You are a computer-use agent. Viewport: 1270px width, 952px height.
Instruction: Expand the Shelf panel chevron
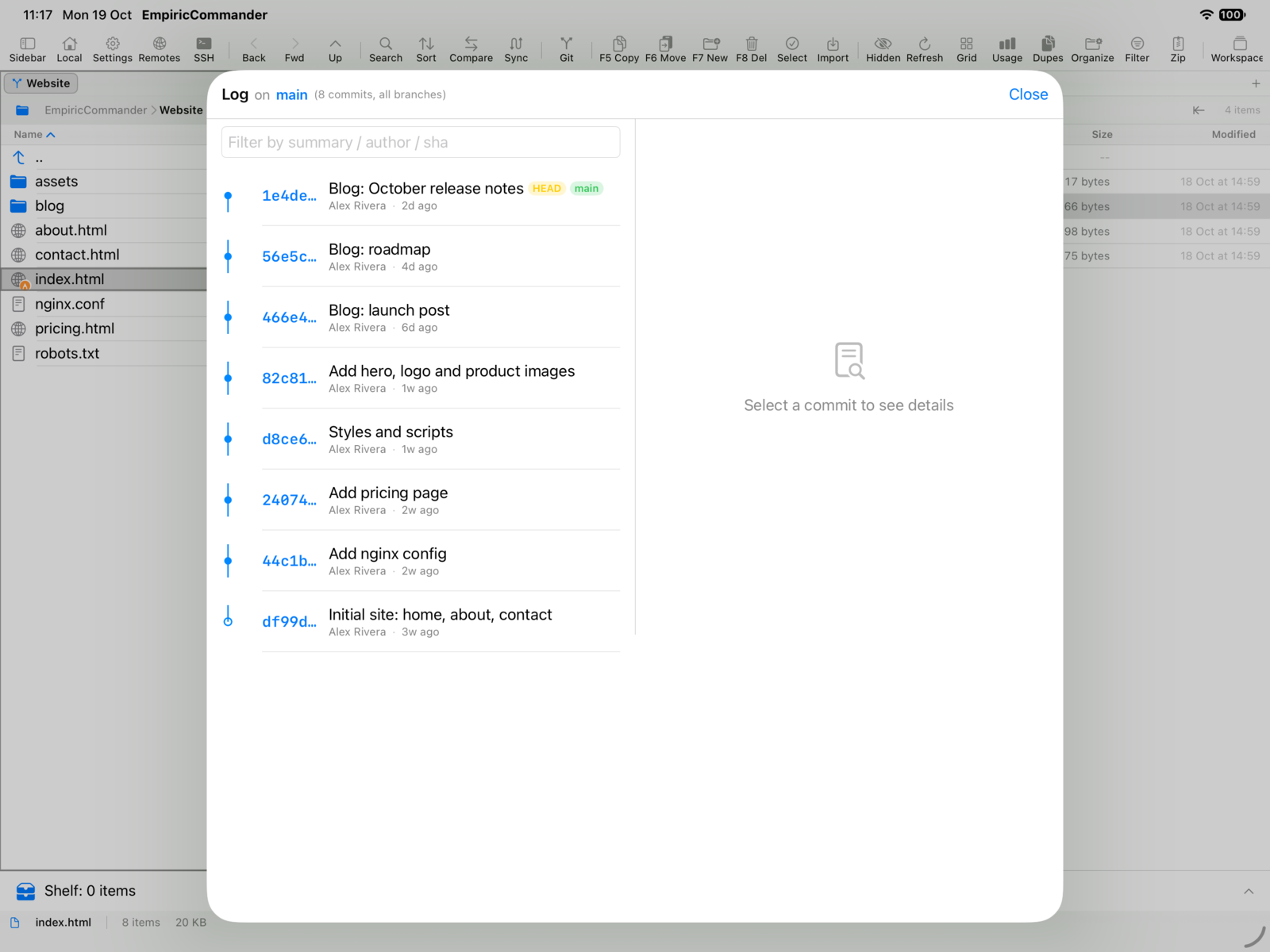(x=1249, y=892)
